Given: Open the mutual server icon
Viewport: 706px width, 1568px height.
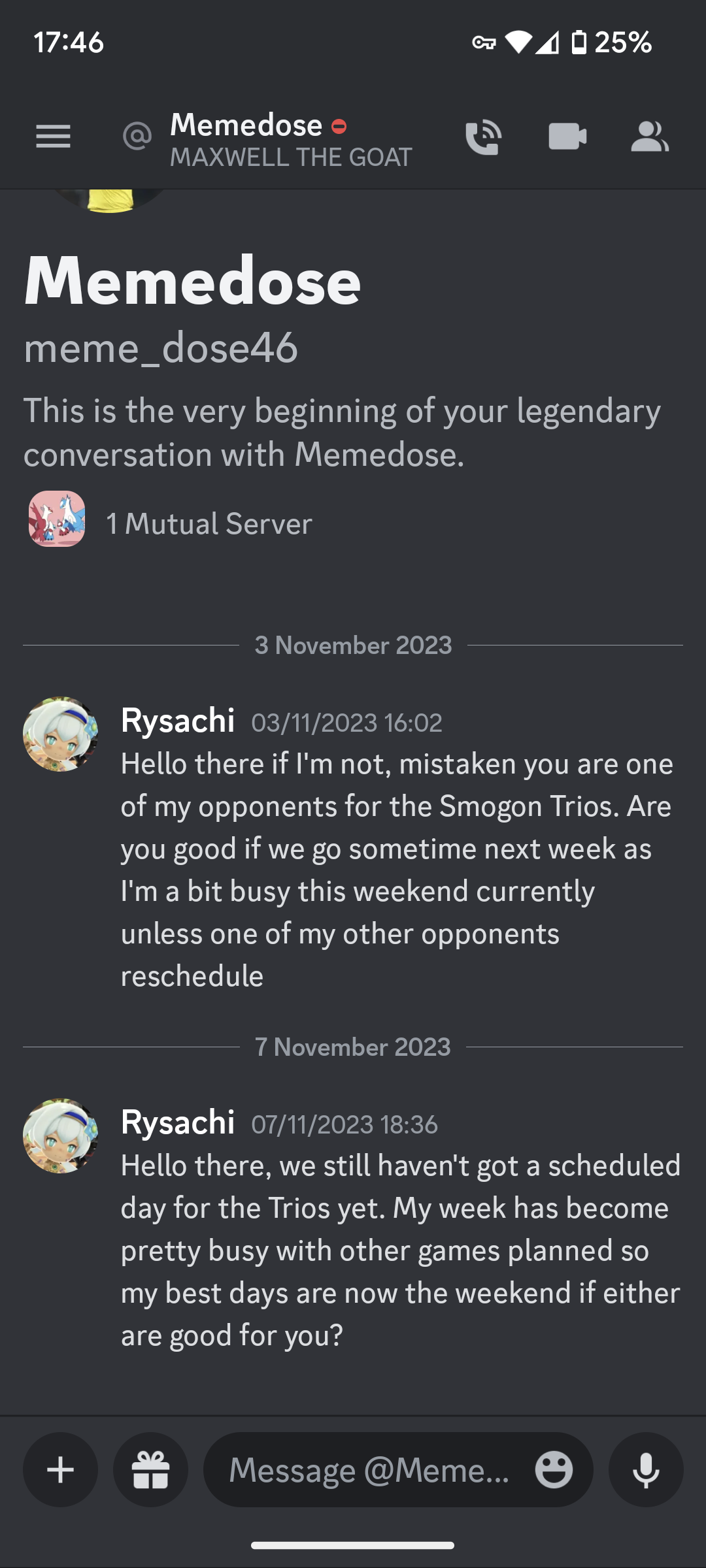Looking at the screenshot, I should pos(57,519).
